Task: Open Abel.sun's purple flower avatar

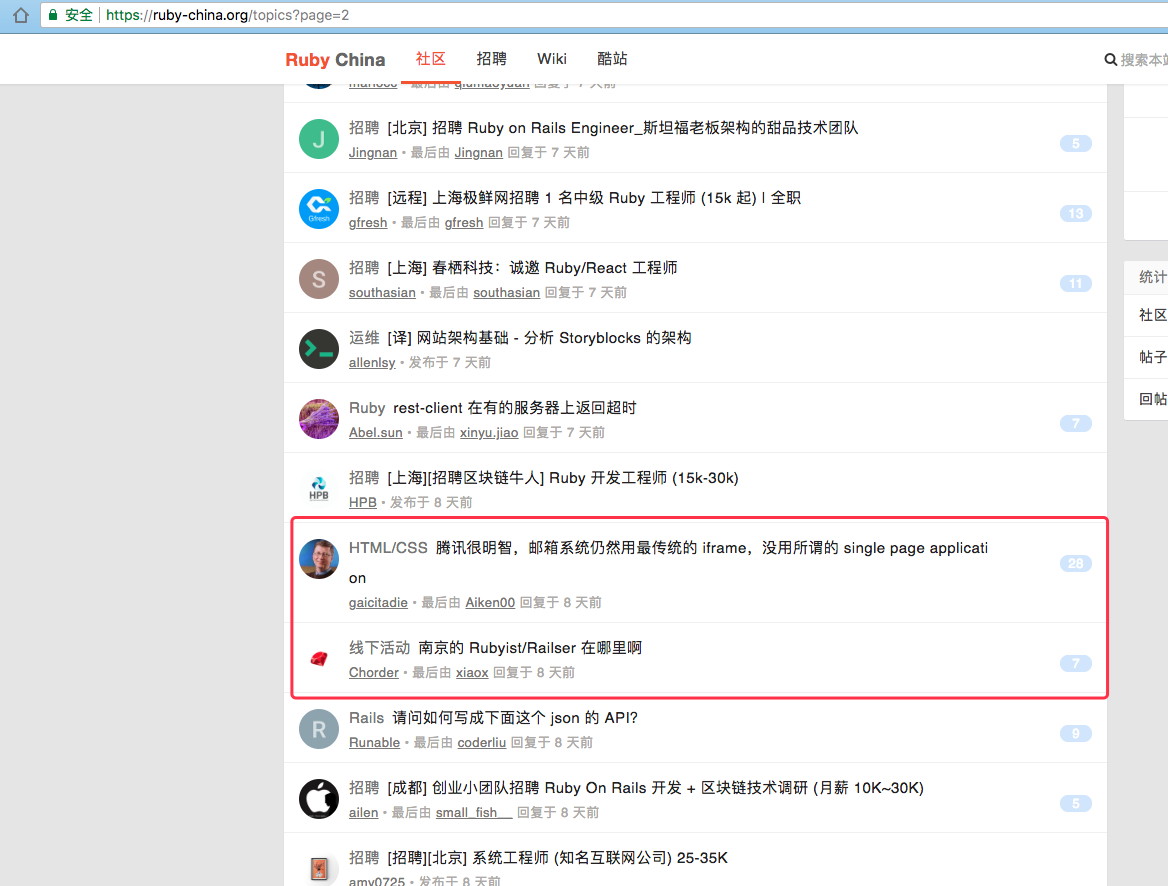Action: click(x=319, y=419)
